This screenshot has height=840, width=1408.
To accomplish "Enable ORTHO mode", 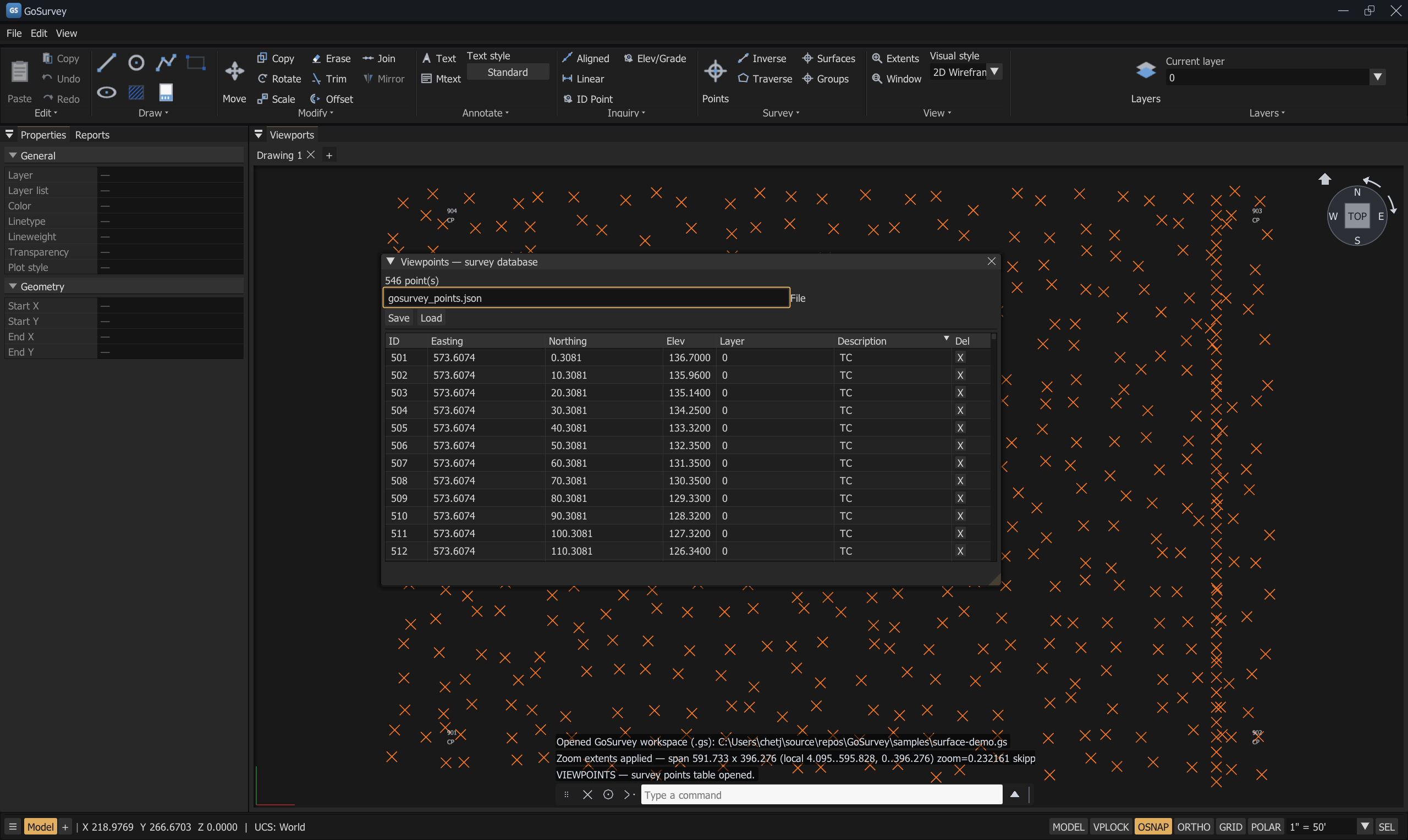I will tap(1193, 826).
